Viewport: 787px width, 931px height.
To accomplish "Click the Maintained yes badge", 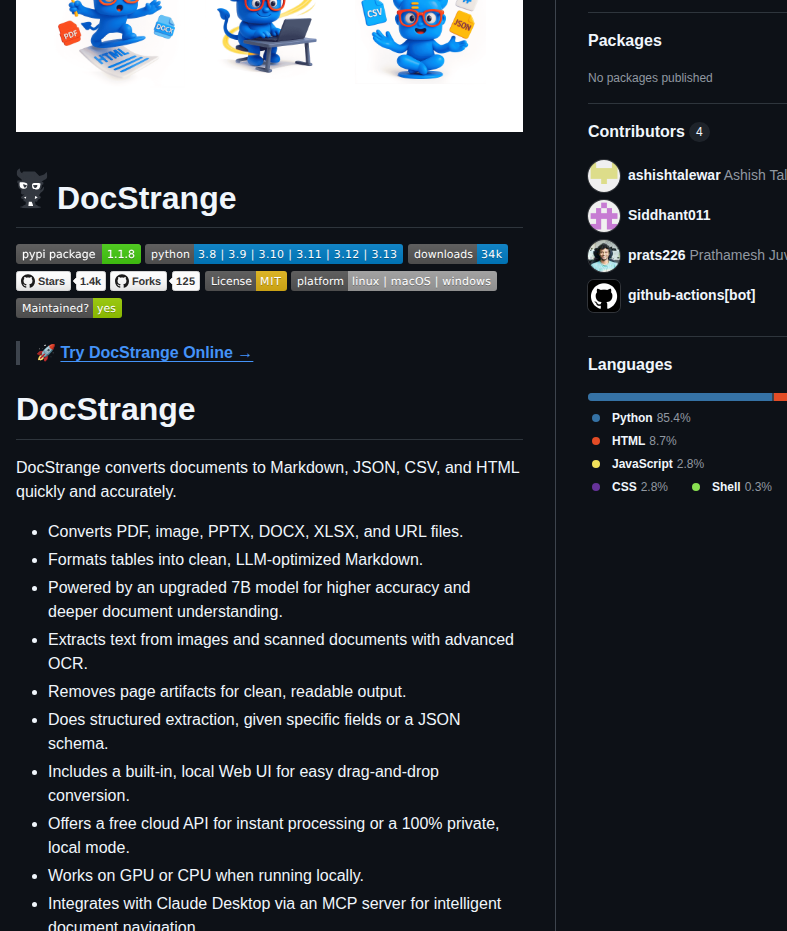I will pyautogui.click(x=69, y=308).
